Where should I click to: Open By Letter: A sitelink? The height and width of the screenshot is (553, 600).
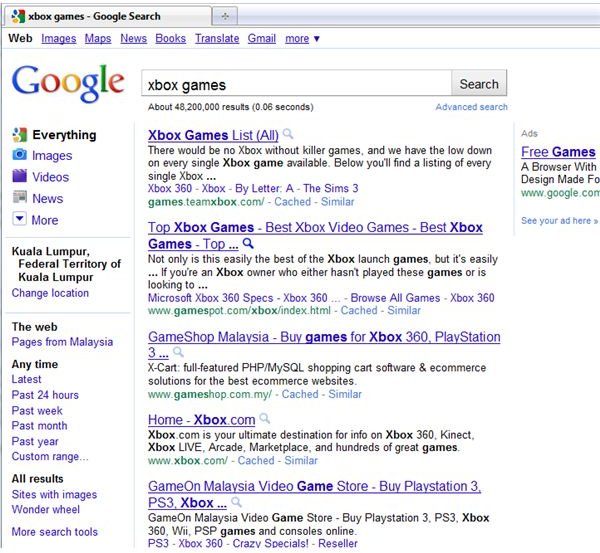click(x=264, y=188)
